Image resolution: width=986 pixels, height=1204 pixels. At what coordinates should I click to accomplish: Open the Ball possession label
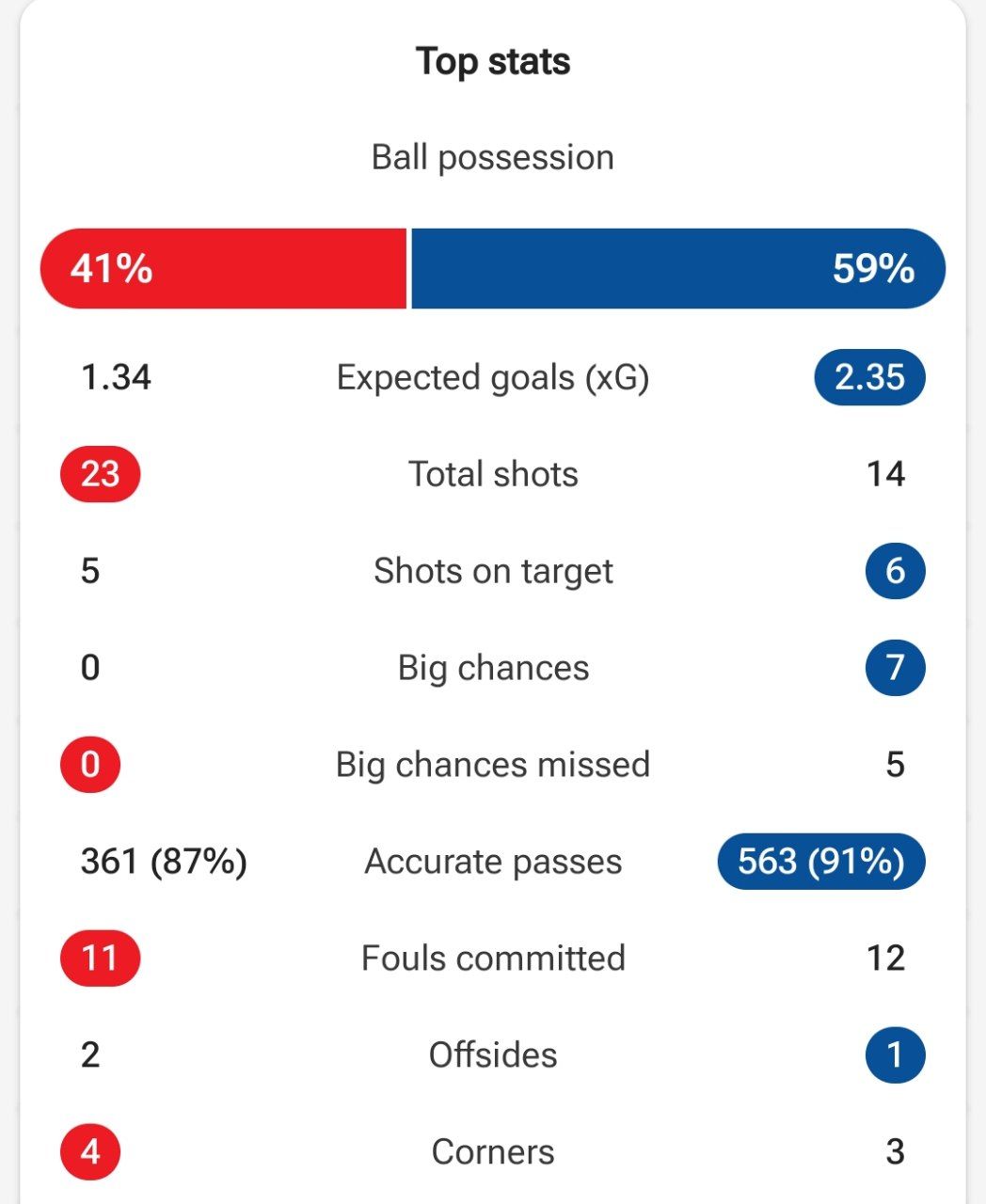[493, 157]
